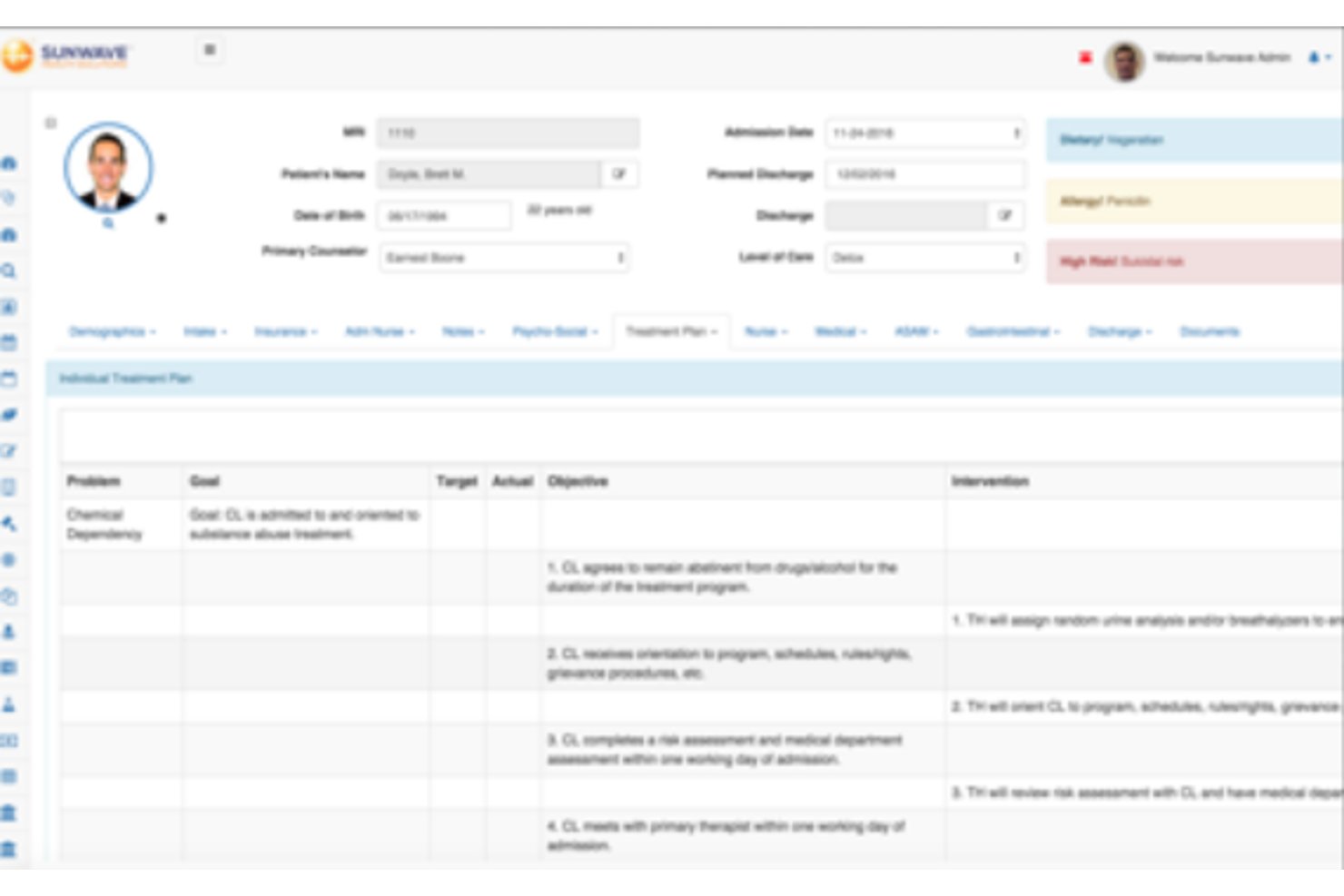Viewport: 1344px width, 896px height.
Task: Click intervention 3 about reviewing risk assessment
Action: tap(1147, 793)
